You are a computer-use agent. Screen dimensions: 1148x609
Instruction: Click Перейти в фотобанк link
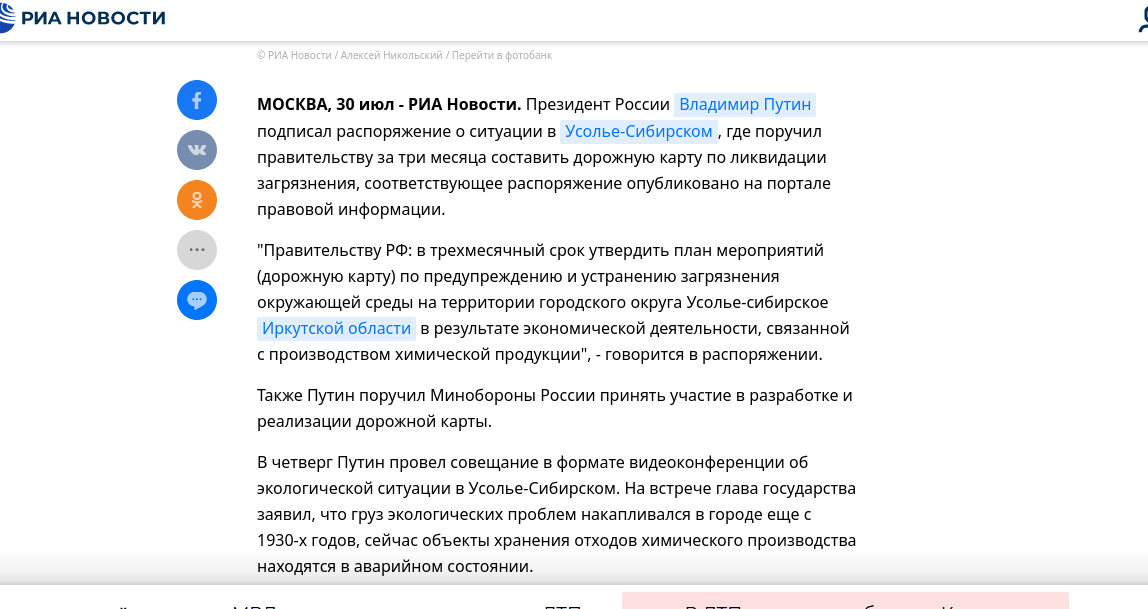502,56
